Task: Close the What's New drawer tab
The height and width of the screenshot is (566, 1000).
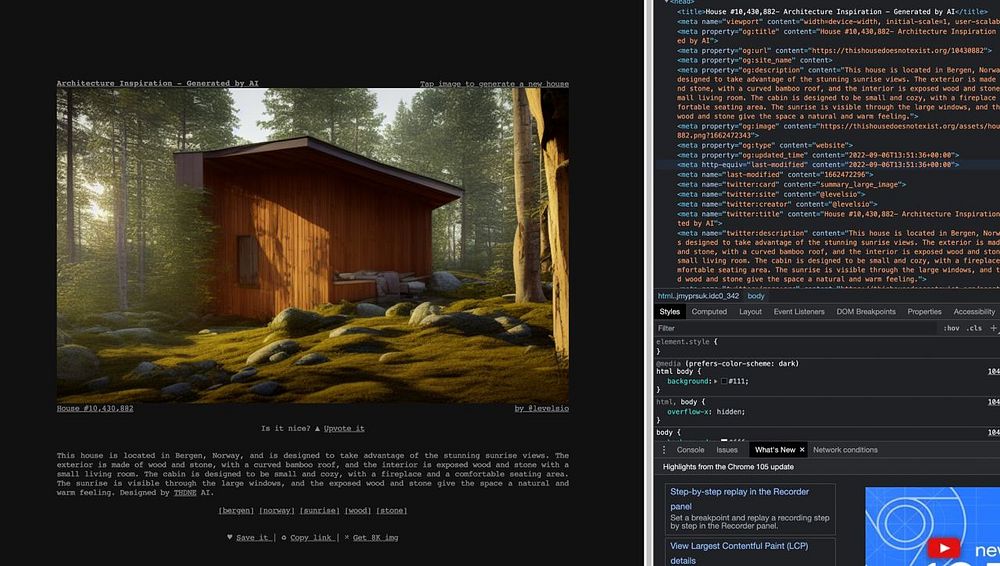Action: tap(802, 450)
